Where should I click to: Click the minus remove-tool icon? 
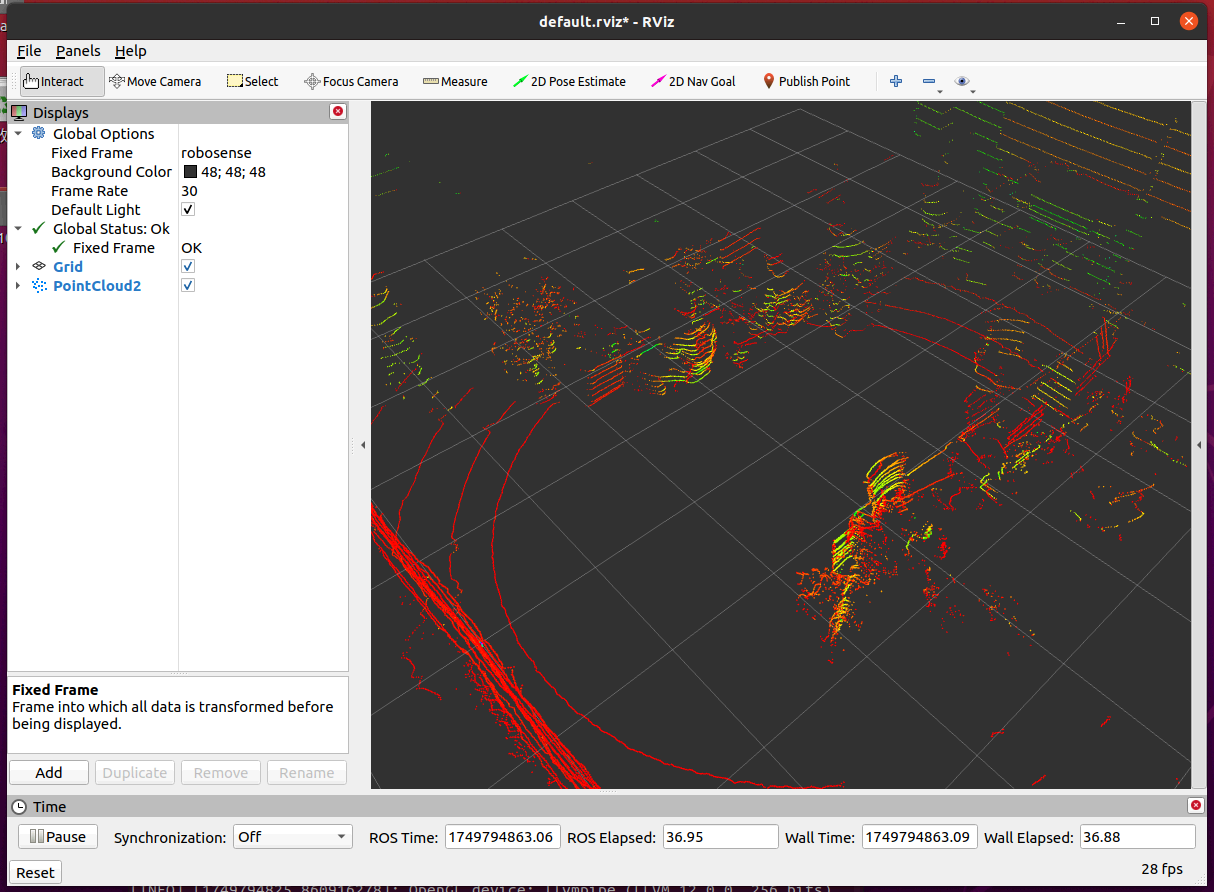coord(929,81)
